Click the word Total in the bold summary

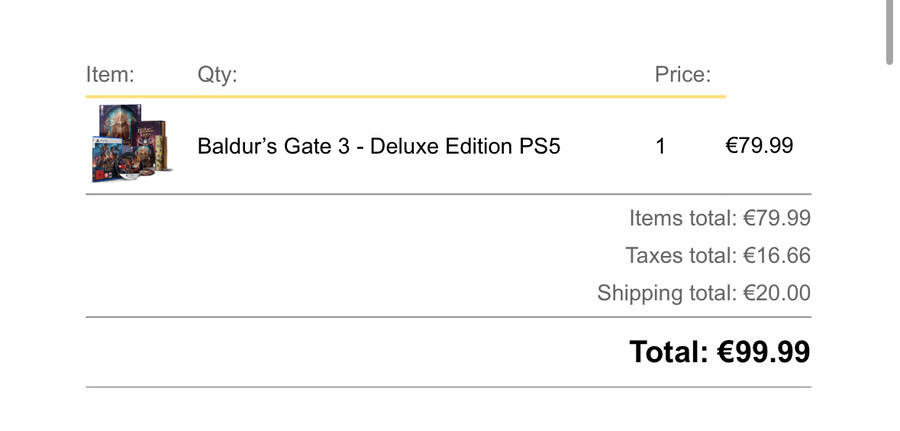tap(669, 352)
